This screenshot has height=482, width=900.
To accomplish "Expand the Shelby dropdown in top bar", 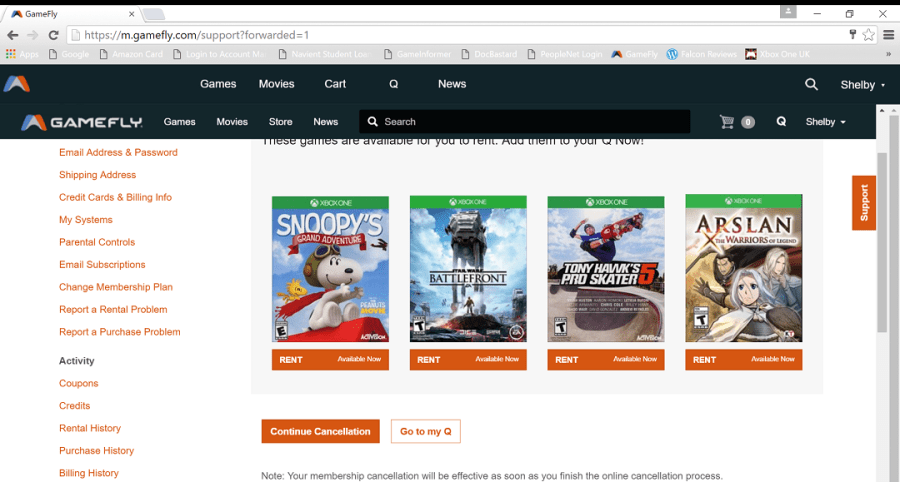I will click(863, 85).
